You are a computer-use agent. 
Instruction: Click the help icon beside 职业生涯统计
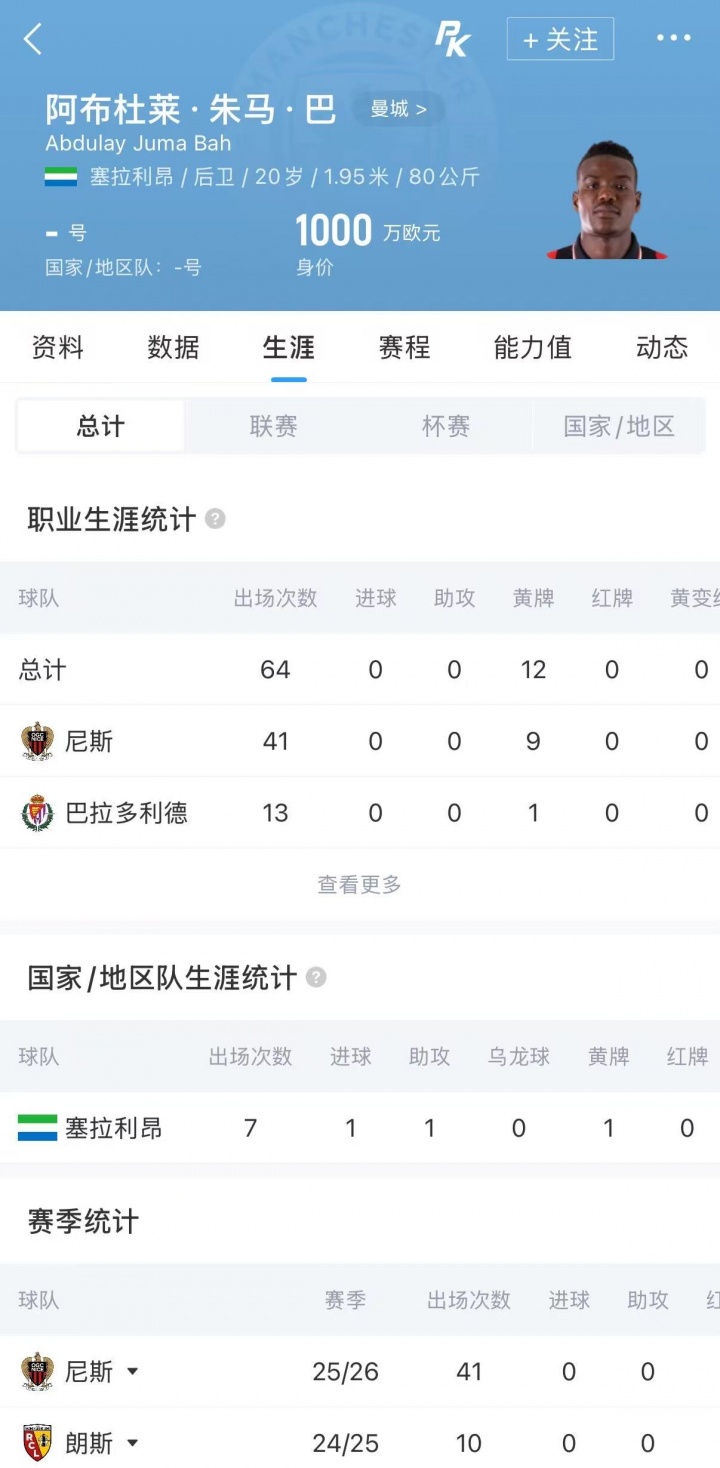tap(215, 519)
